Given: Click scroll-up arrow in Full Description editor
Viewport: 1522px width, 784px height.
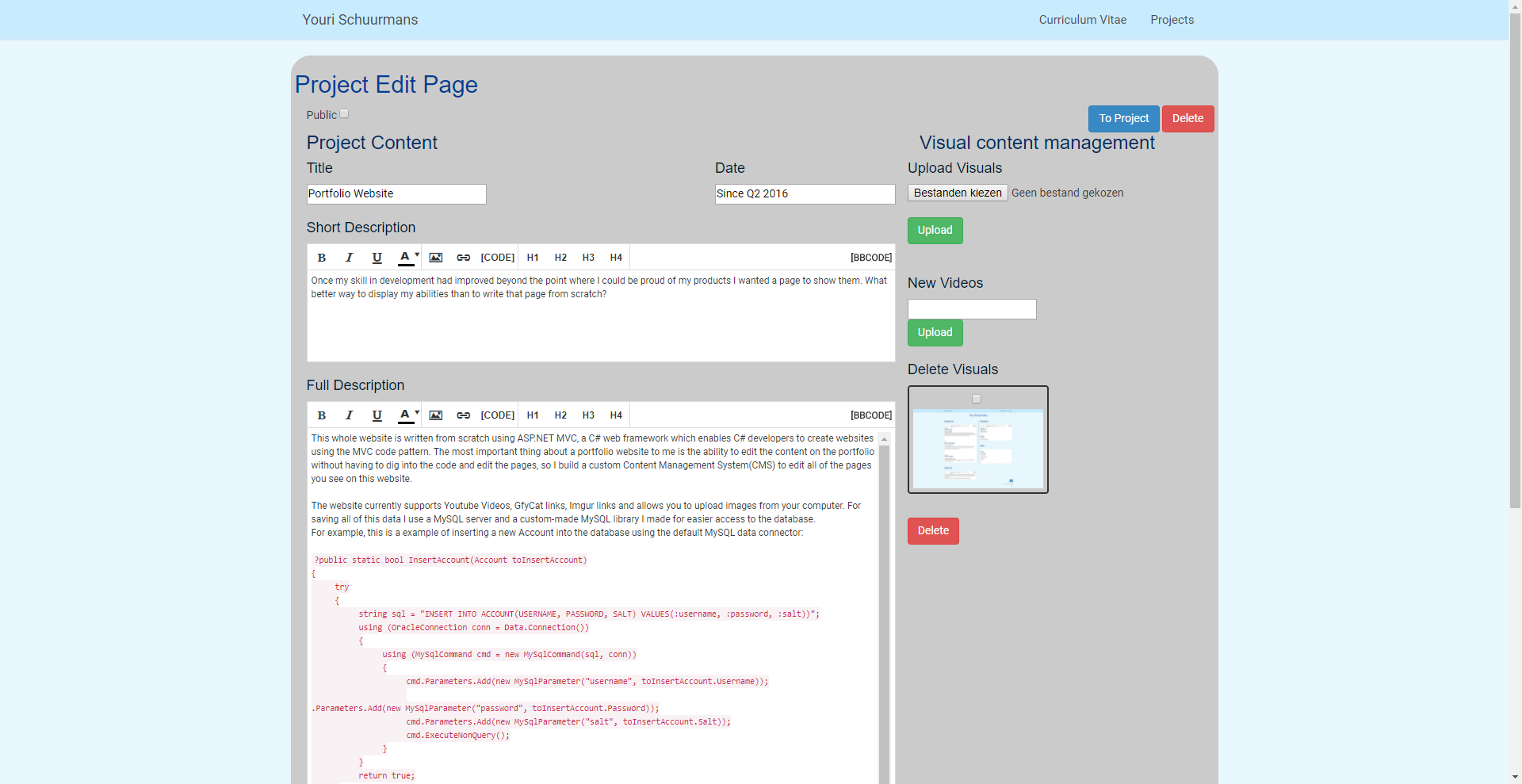Looking at the screenshot, I should 884,439.
